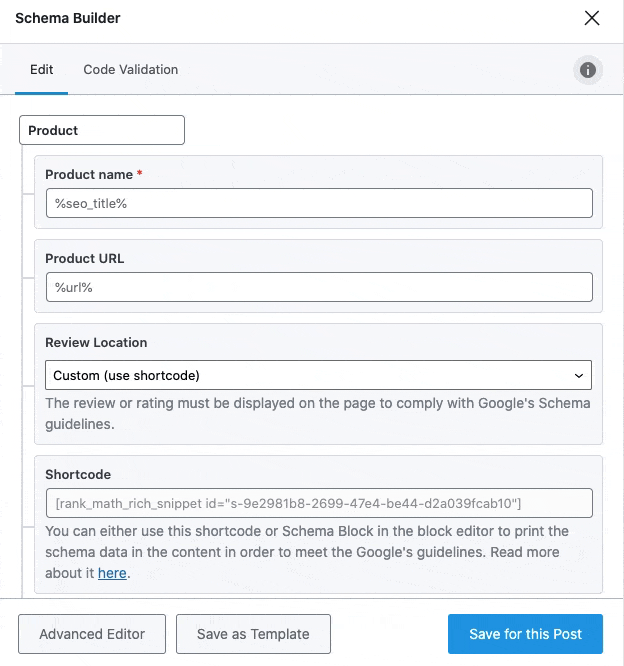
Task: Click the Product name label
Action: tap(89, 174)
